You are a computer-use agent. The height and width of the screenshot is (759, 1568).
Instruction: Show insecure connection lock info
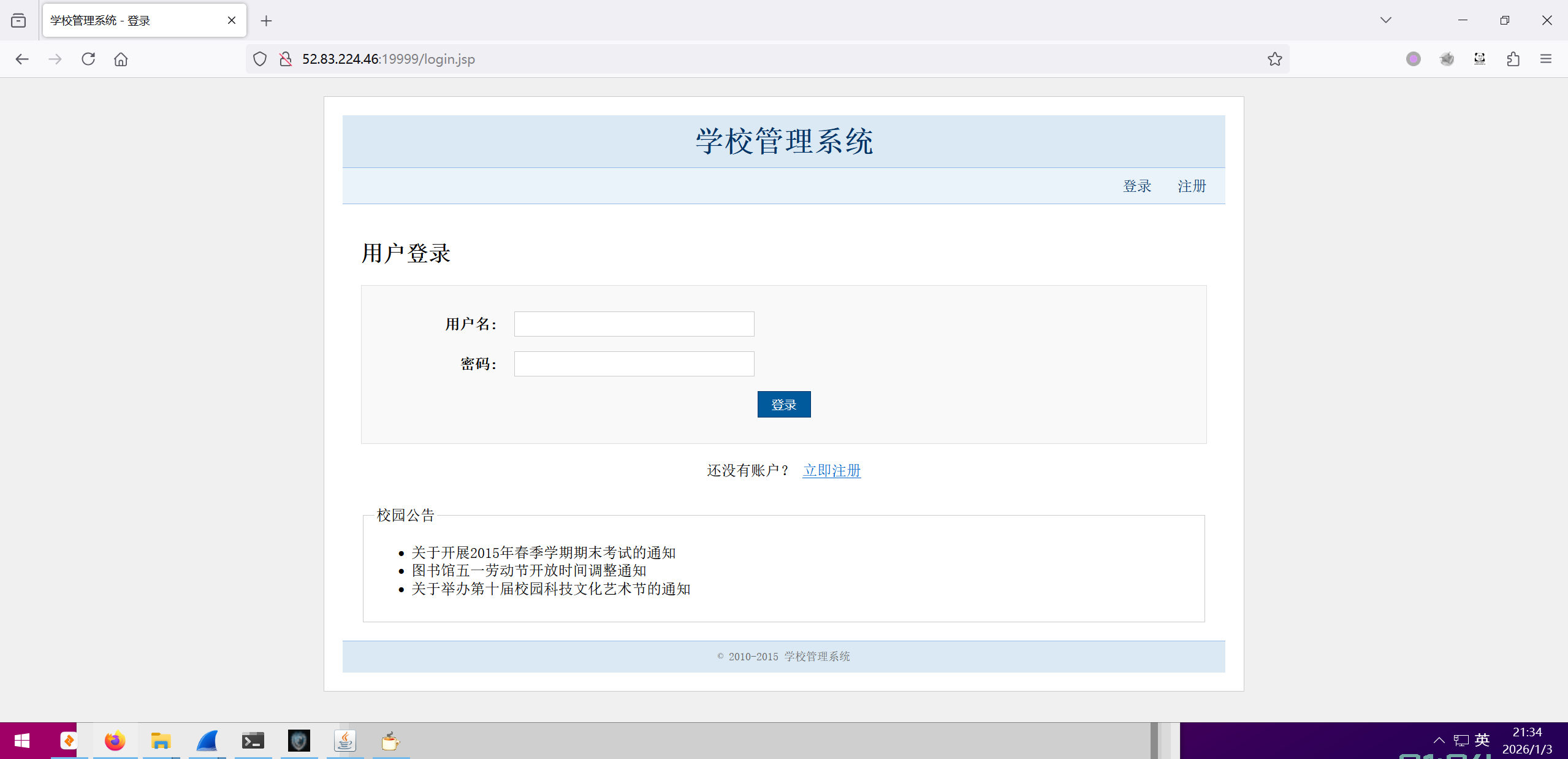[286, 59]
